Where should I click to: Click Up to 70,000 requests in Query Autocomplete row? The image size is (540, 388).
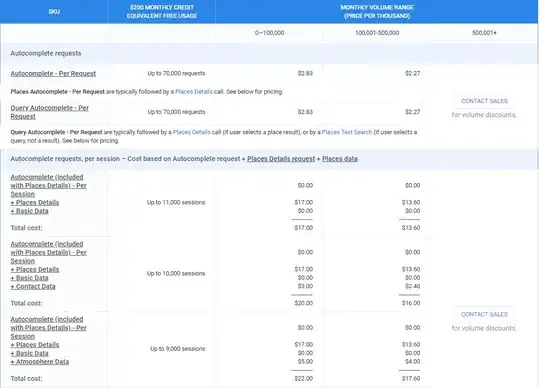(x=176, y=112)
